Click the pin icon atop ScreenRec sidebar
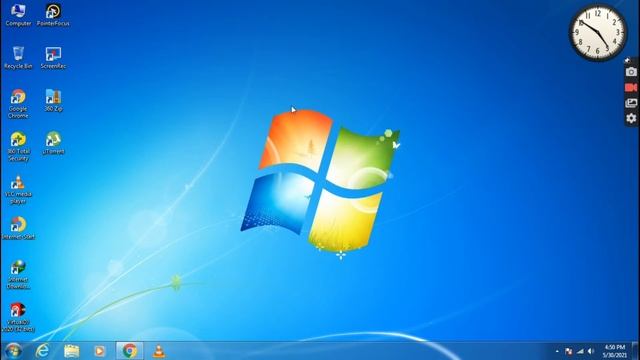 coord(628,60)
